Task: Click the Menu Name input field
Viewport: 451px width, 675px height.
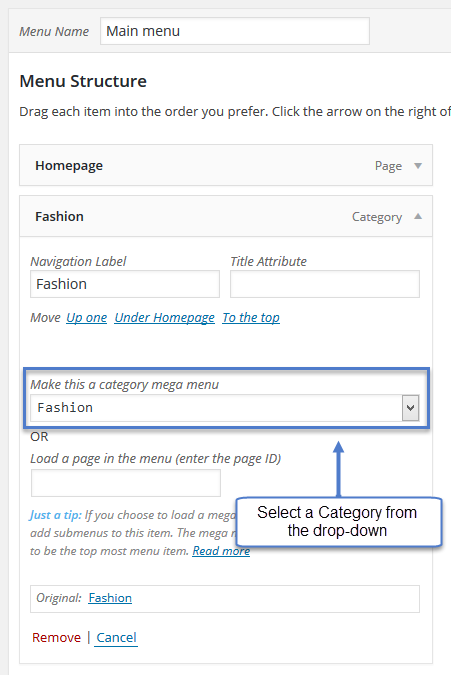Action: pyautogui.click(x=235, y=31)
